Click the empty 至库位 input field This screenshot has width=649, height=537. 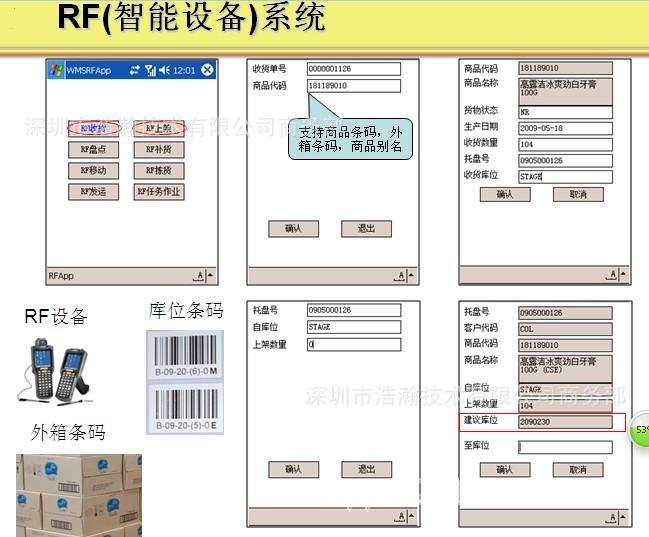(565, 446)
